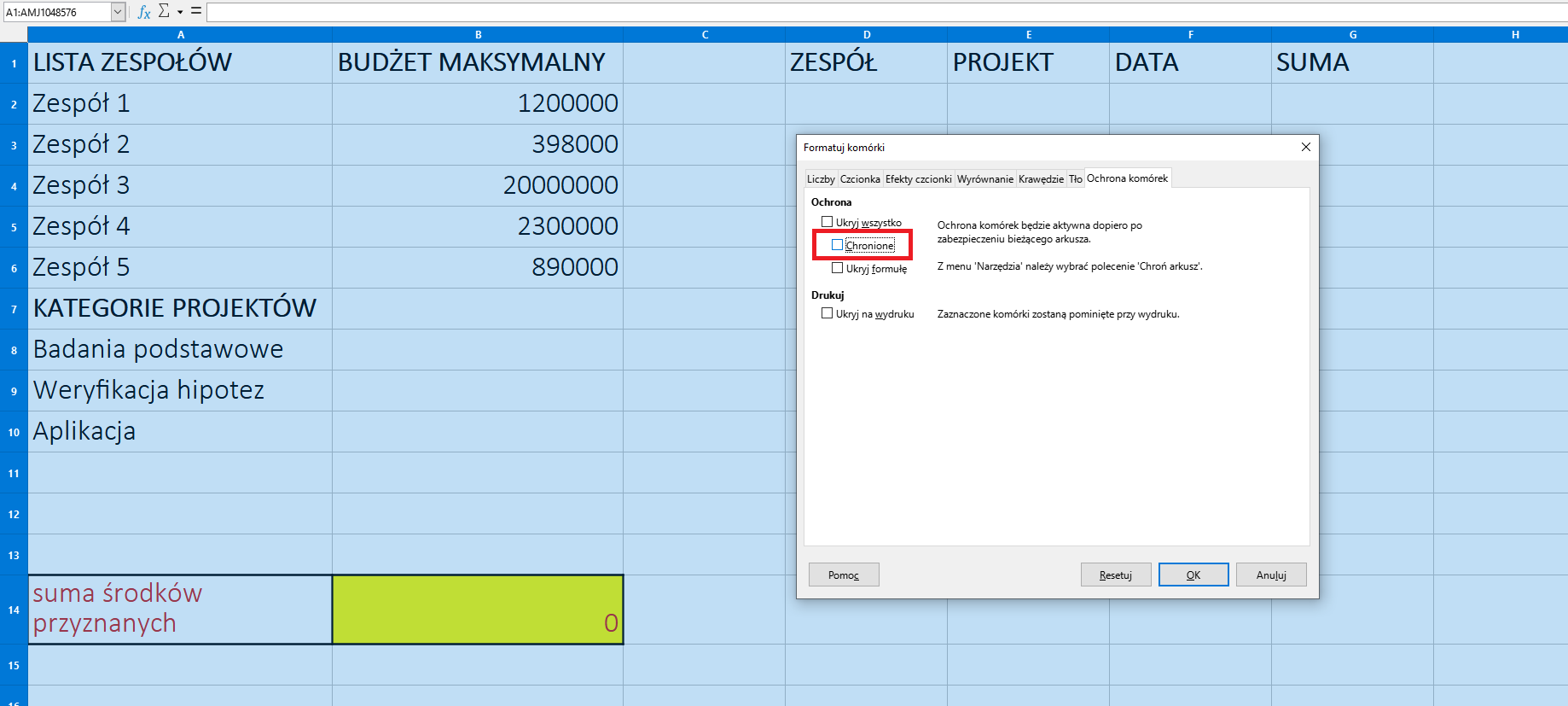Click the Anuluj button
1568x706 pixels.
[x=1270, y=575]
